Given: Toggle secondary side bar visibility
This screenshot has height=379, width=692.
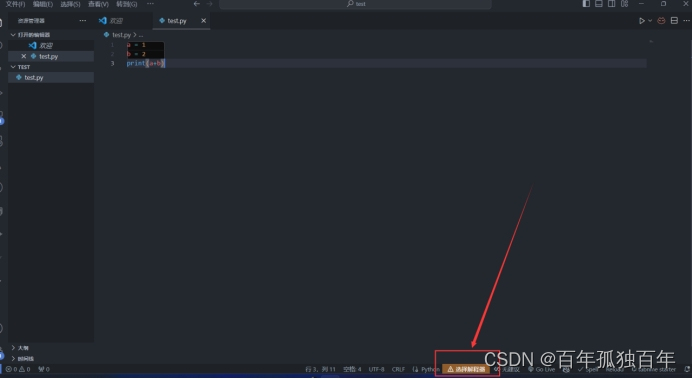Looking at the screenshot, I should tap(612, 4).
